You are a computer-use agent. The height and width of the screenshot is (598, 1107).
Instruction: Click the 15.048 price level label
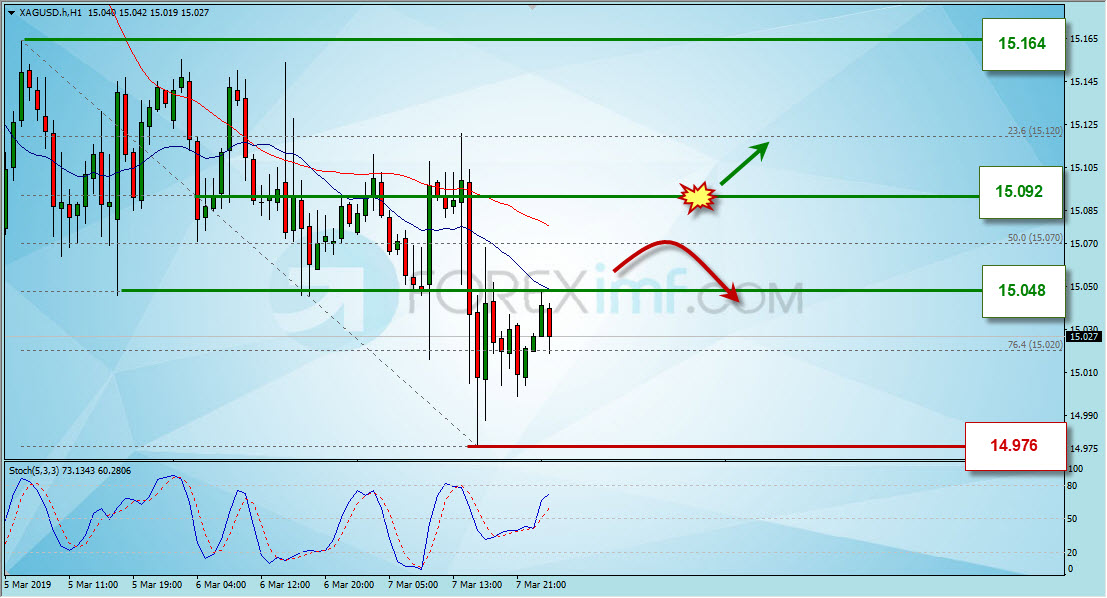tap(1023, 290)
